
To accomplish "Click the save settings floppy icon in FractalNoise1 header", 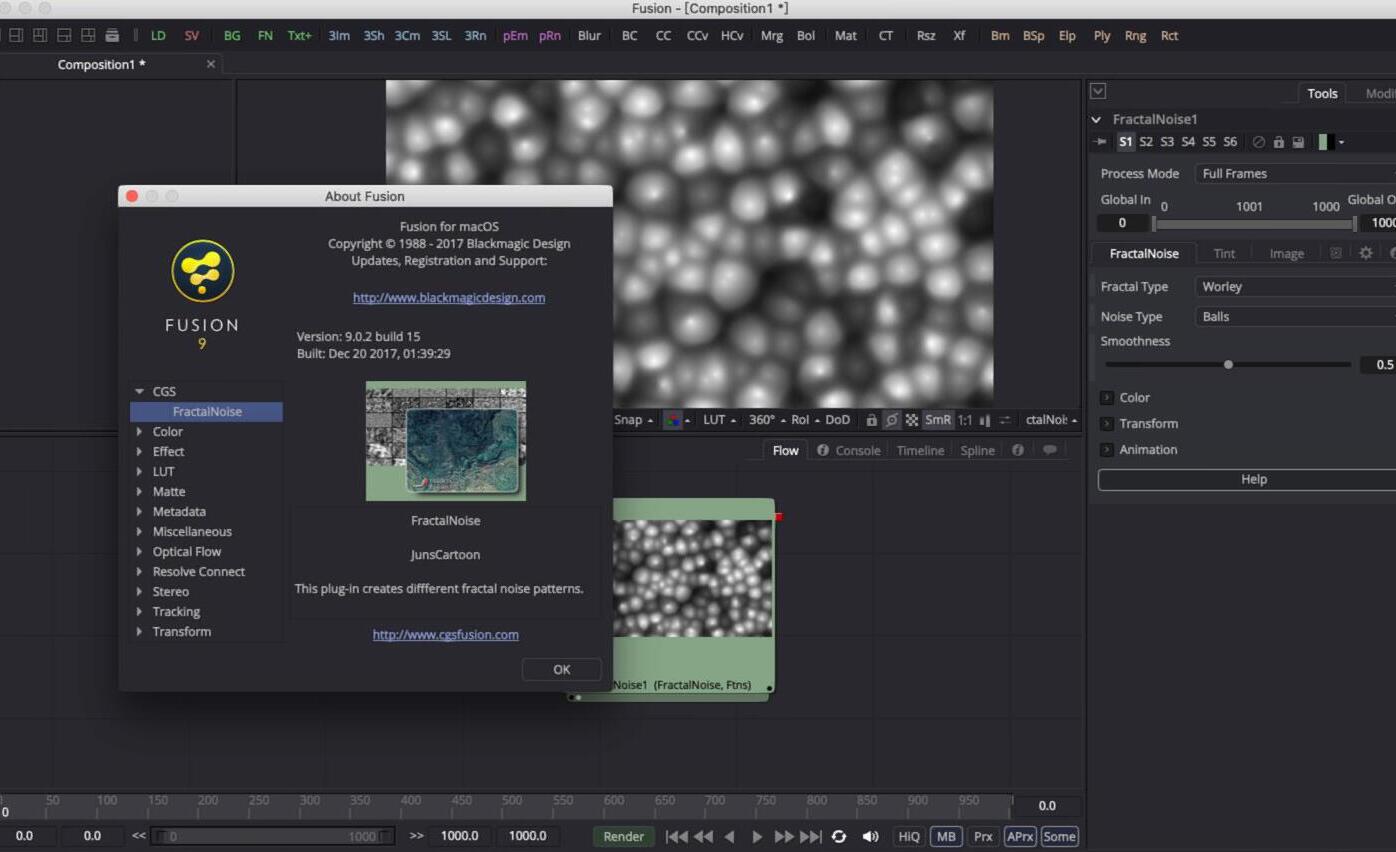I will (x=1298, y=142).
